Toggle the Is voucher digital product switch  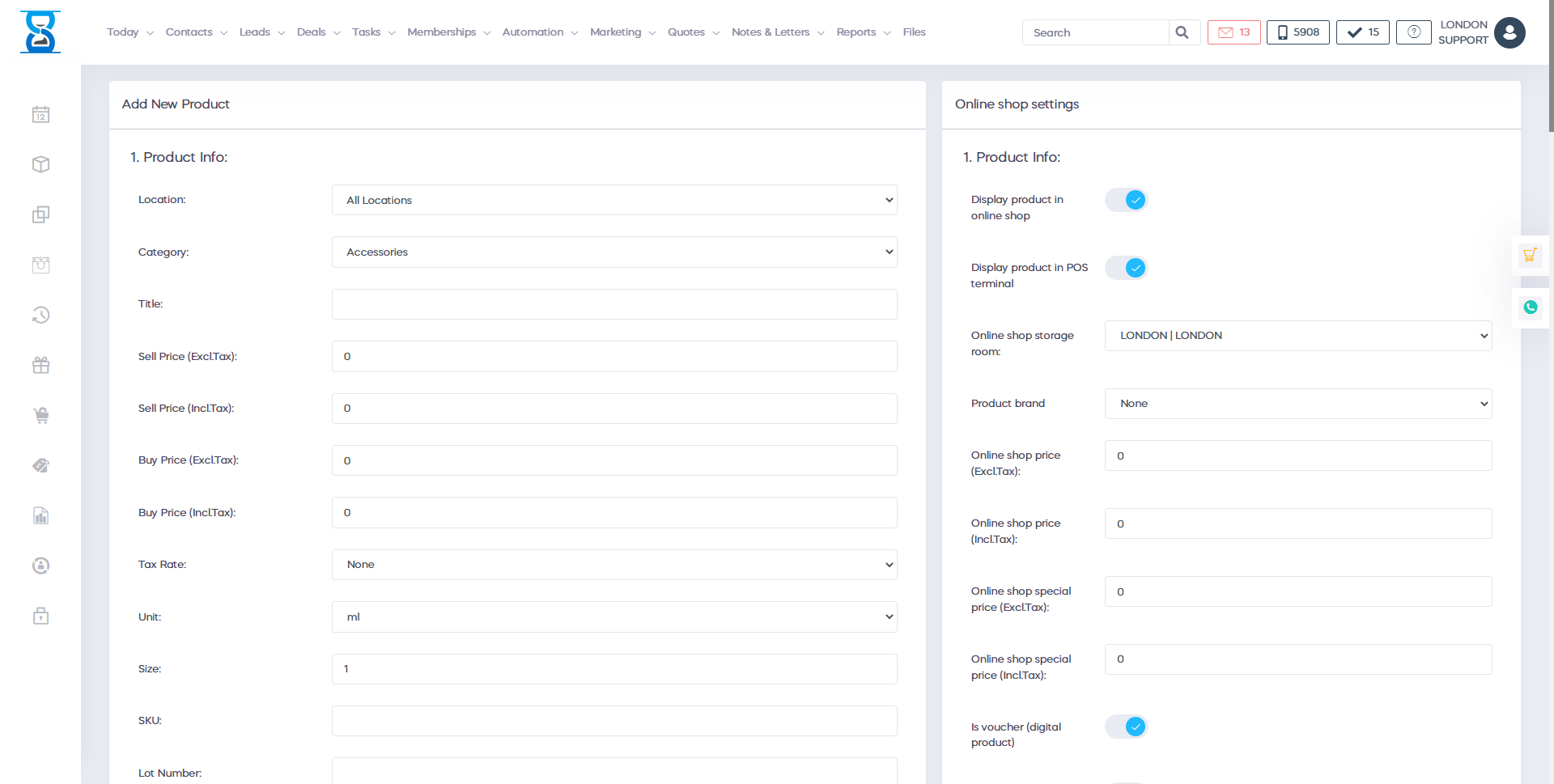(x=1127, y=727)
